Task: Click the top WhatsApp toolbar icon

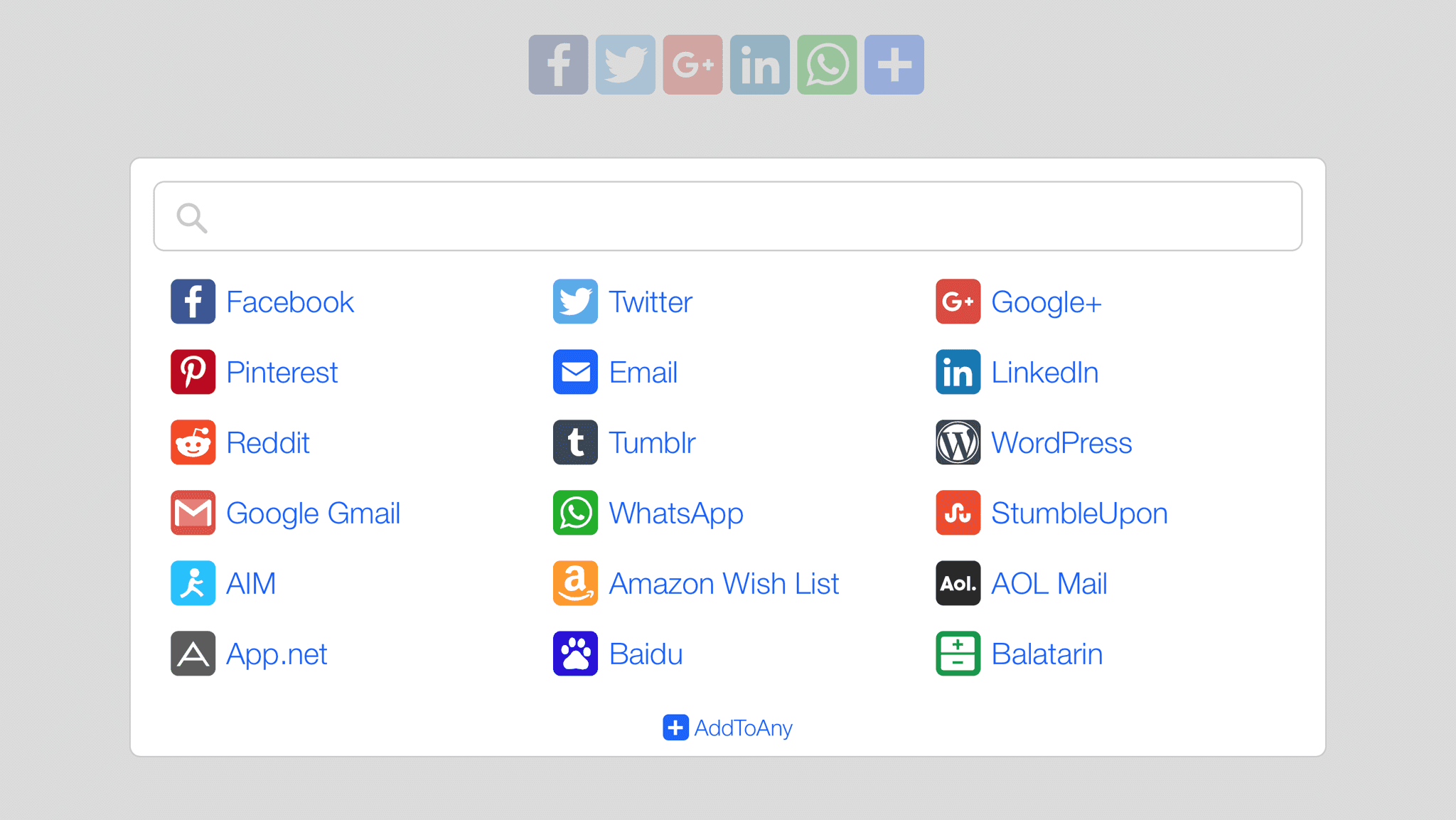Action: (x=828, y=64)
